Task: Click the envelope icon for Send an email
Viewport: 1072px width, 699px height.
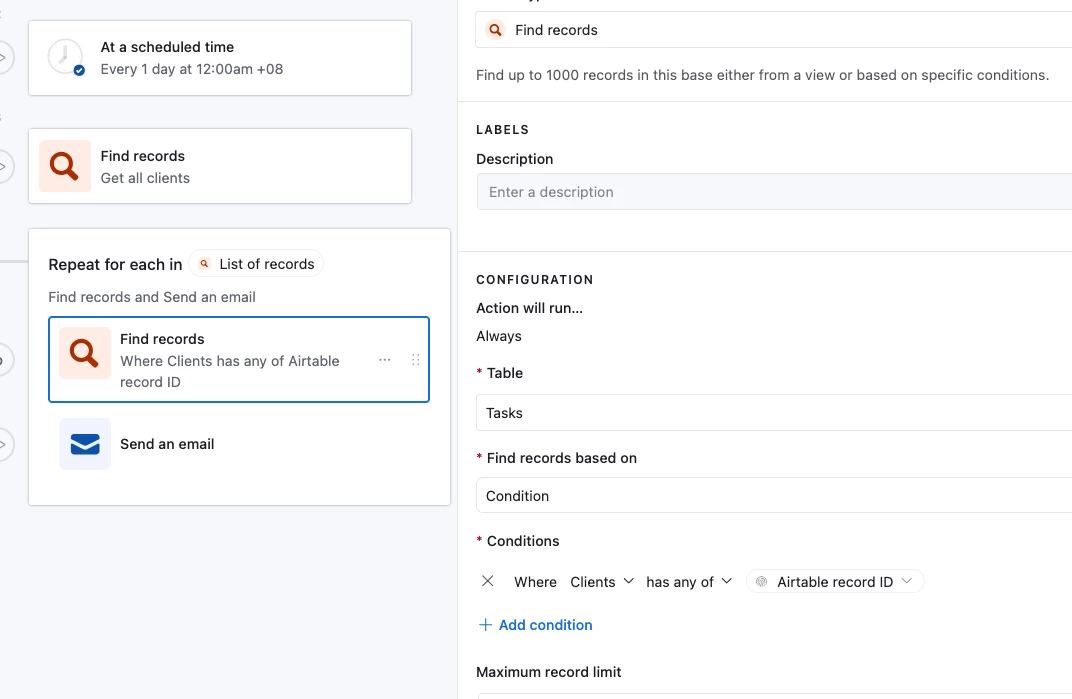Action: click(85, 444)
